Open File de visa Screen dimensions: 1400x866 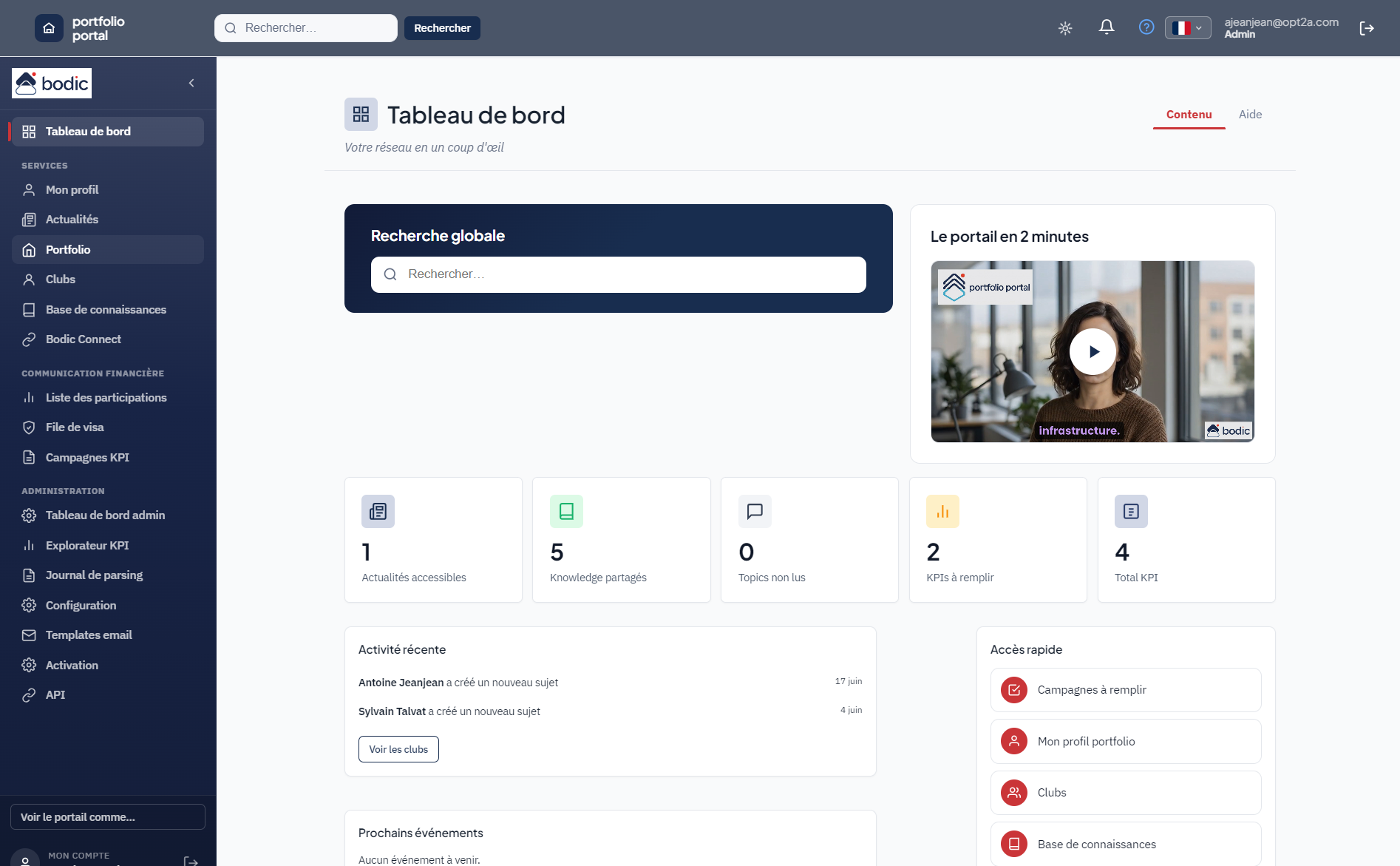click(108, 427)
